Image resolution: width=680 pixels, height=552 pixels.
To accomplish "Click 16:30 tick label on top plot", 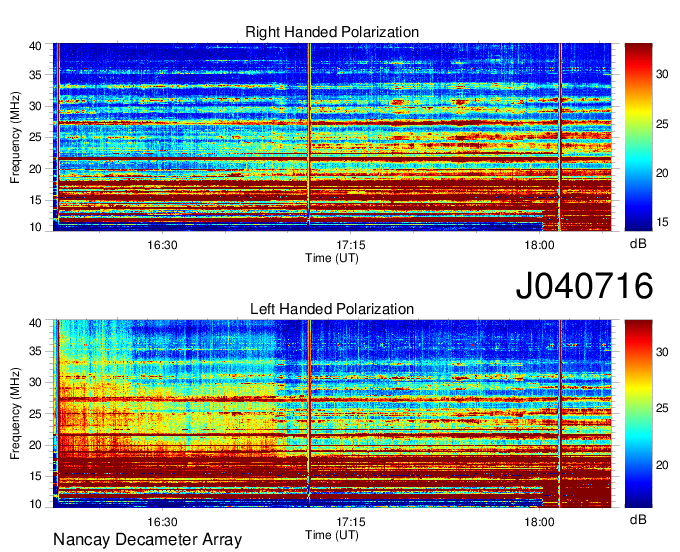I will click(x=162, y=245).
